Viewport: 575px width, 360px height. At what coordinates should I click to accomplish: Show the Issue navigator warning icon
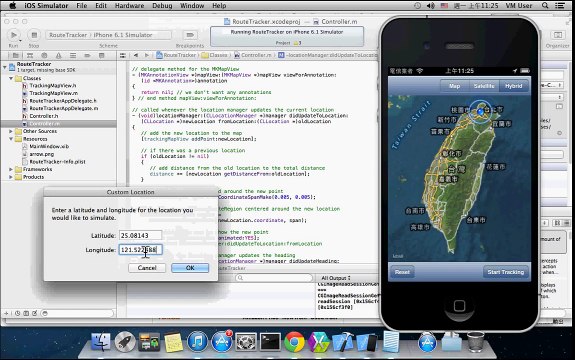pyautogui.click(x=58, y=56)
